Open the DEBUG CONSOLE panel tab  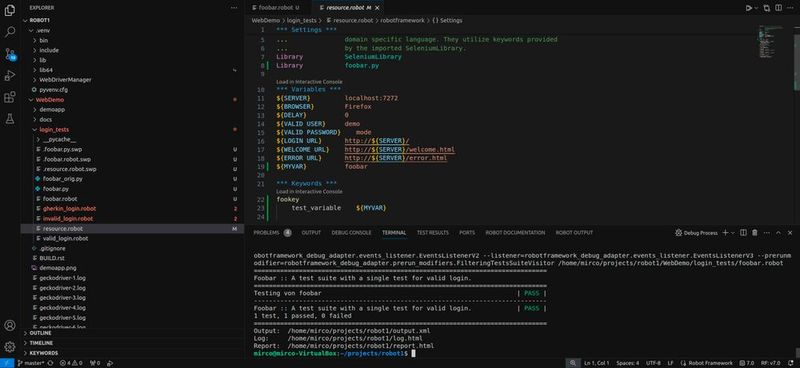pyautogui.click(x=352, y=232)
